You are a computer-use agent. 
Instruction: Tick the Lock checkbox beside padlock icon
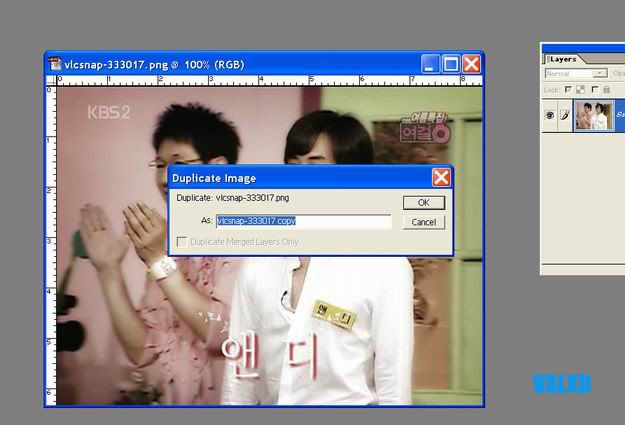click(595, 90)
